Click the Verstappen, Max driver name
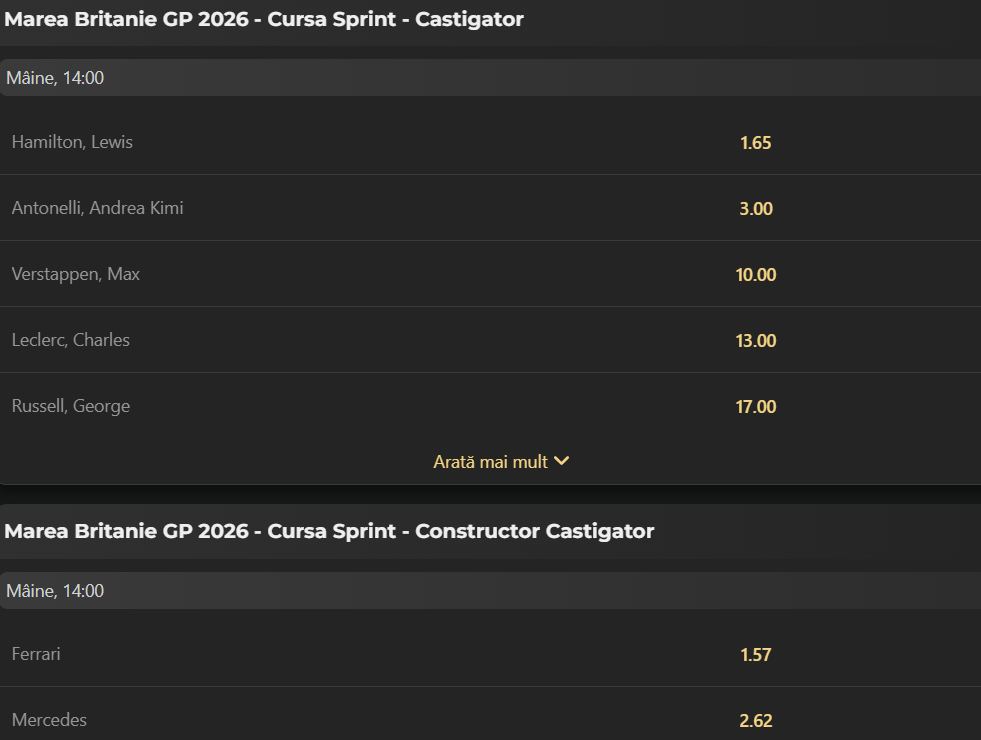Screen dimensions: 981x740 76,274
